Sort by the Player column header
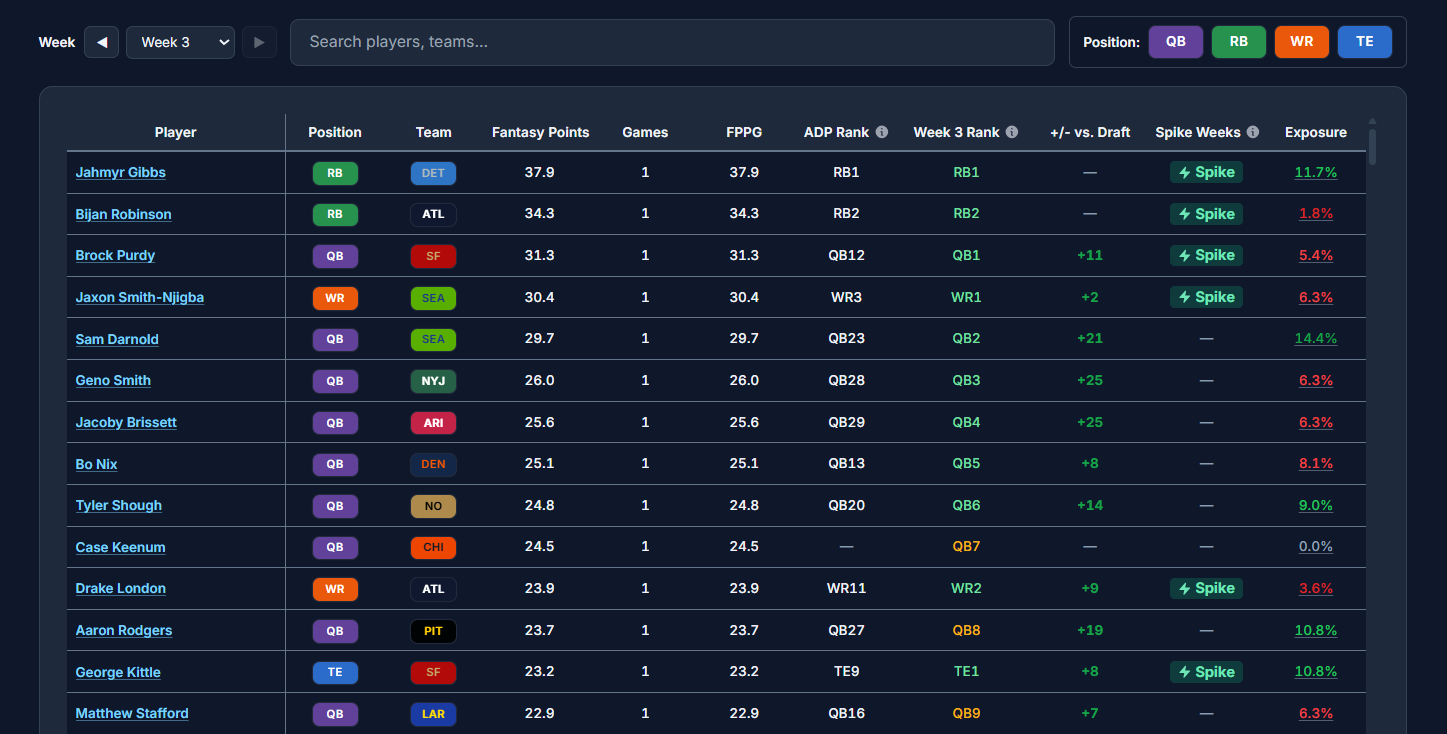 click(x=176, y=132)
